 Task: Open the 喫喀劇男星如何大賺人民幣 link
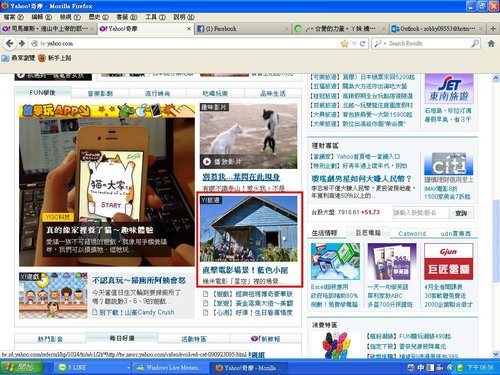coord(361,179)
